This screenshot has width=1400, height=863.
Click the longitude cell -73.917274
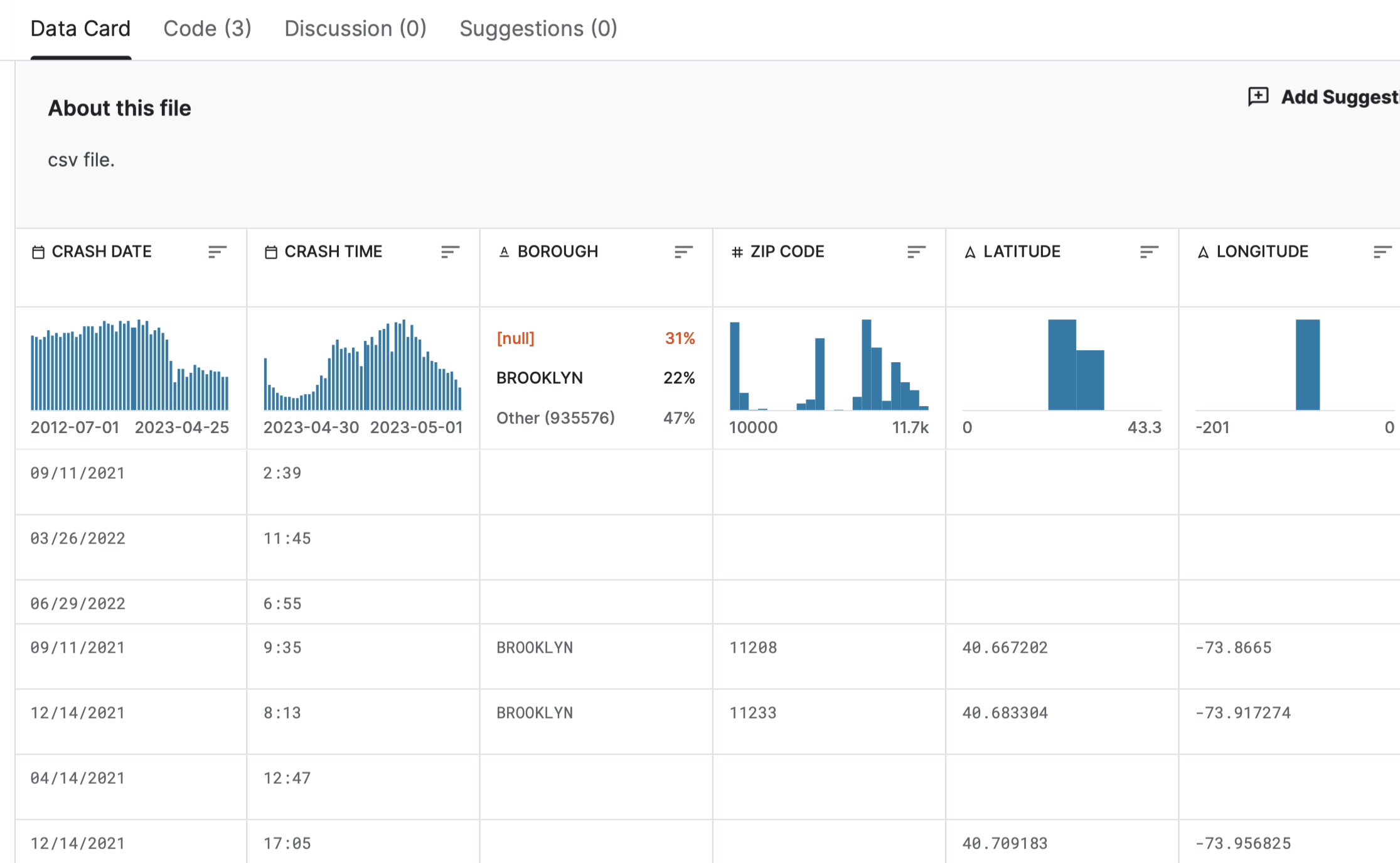(1243, 713)
